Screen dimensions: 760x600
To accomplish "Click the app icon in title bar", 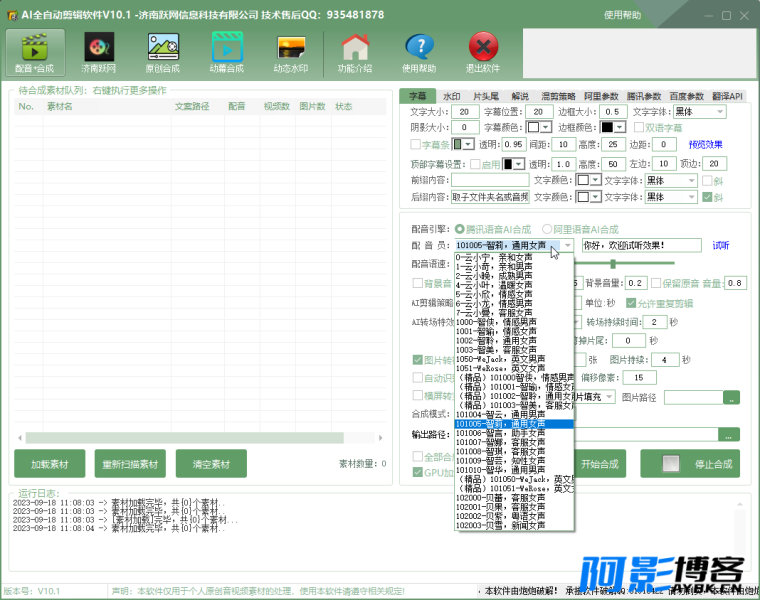I will (x=12, y=15).
